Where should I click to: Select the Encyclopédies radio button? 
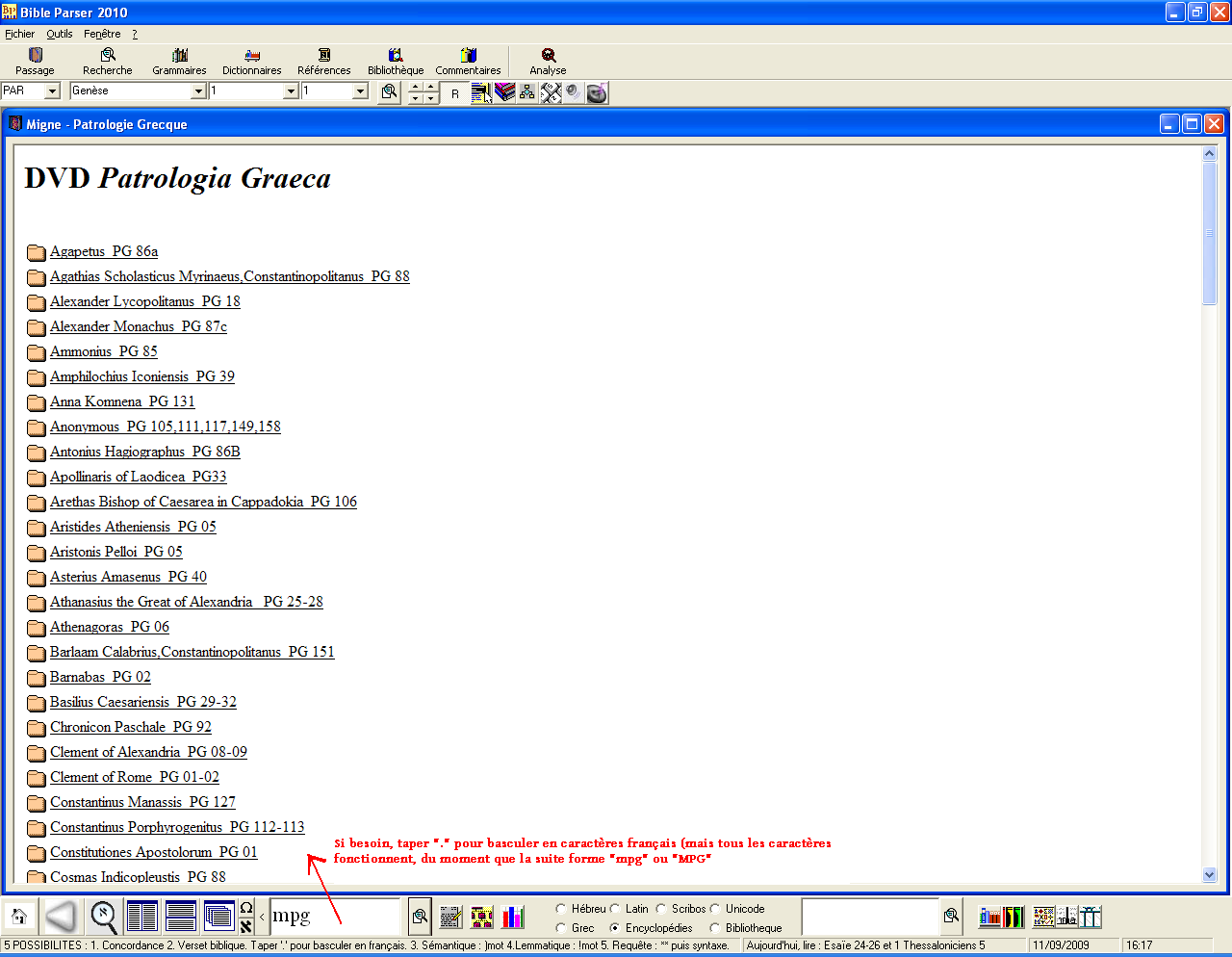click(615, 928)
